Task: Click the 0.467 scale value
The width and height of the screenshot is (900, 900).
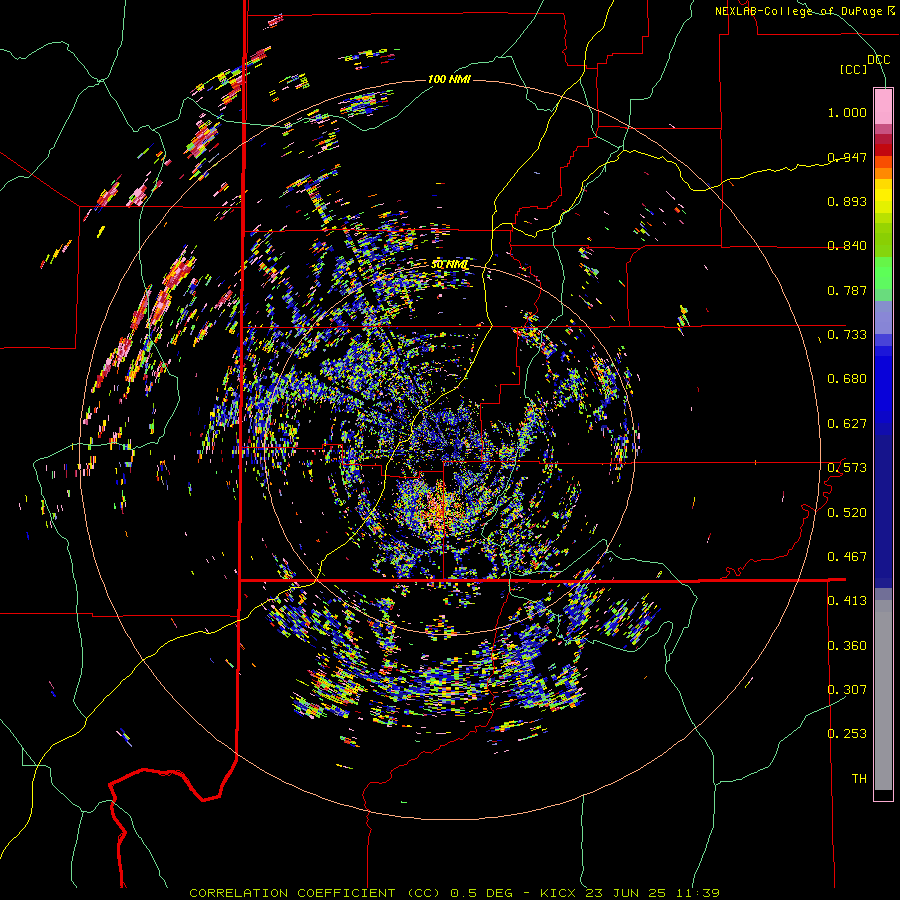Action: click(847, 557)
